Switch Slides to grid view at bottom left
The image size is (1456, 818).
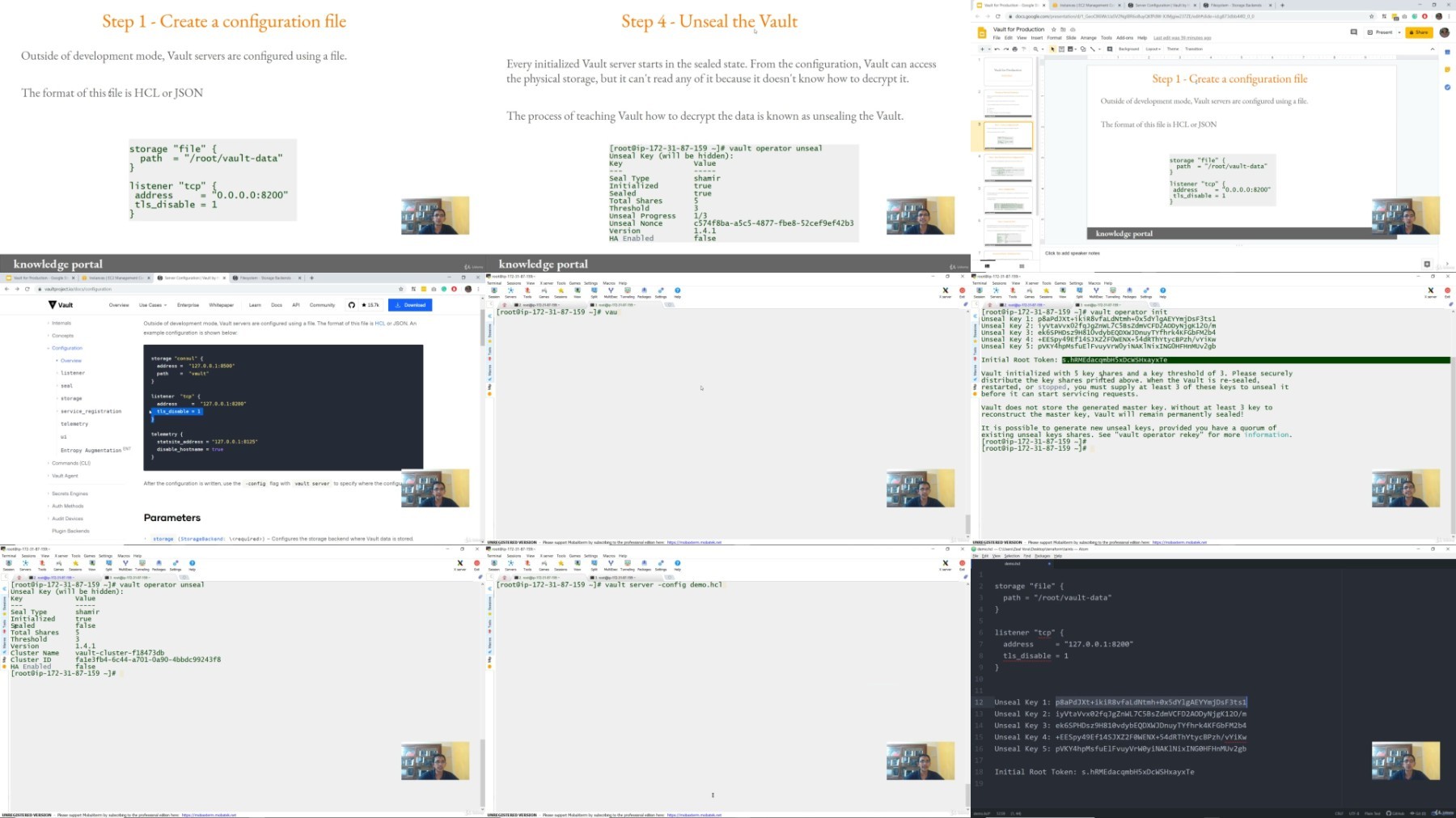click(1022, 265)
